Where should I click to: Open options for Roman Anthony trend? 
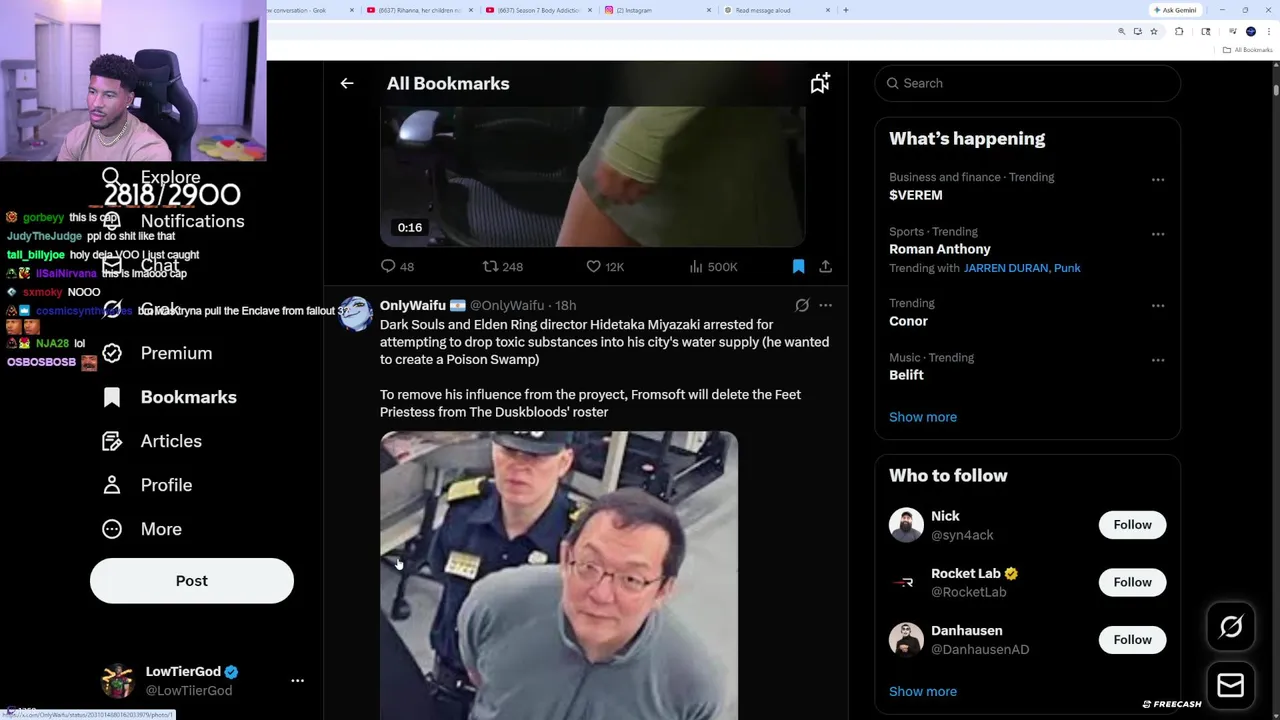(1158, 234)
